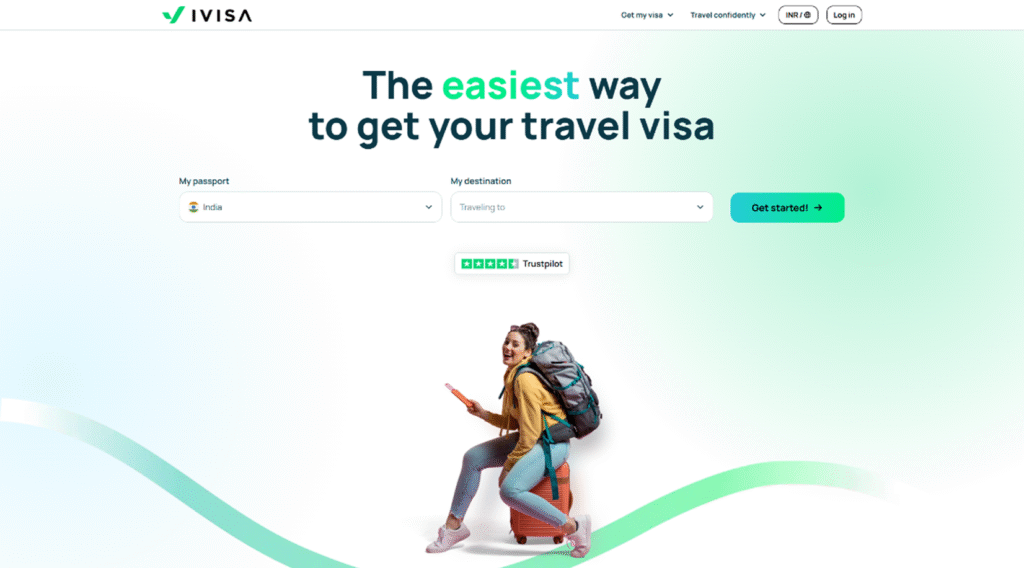Open the Travel confidently menu
The height and width of the screenshot is (568, 1024).
tap(728, 15)
